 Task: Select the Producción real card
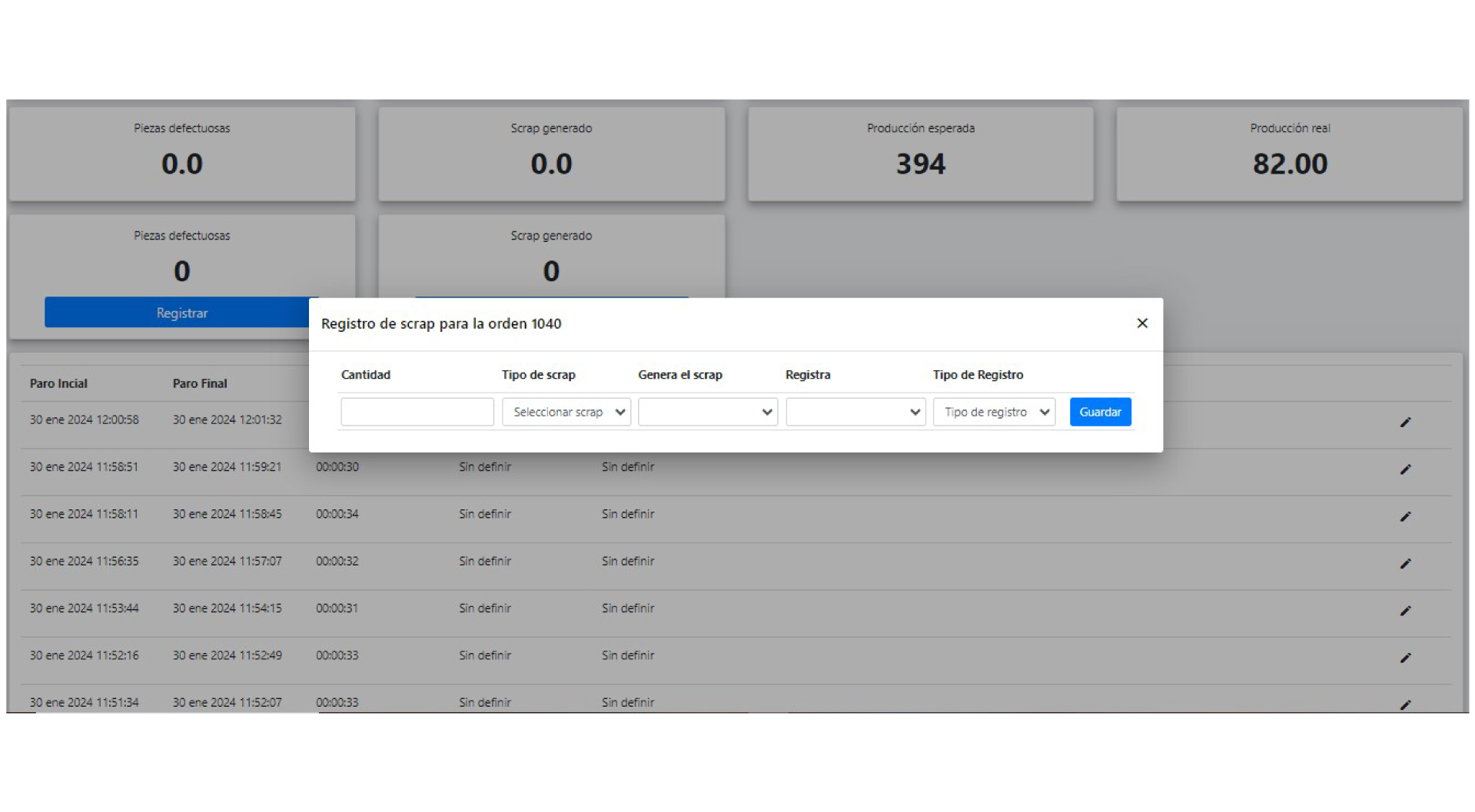coord(1289,154)
